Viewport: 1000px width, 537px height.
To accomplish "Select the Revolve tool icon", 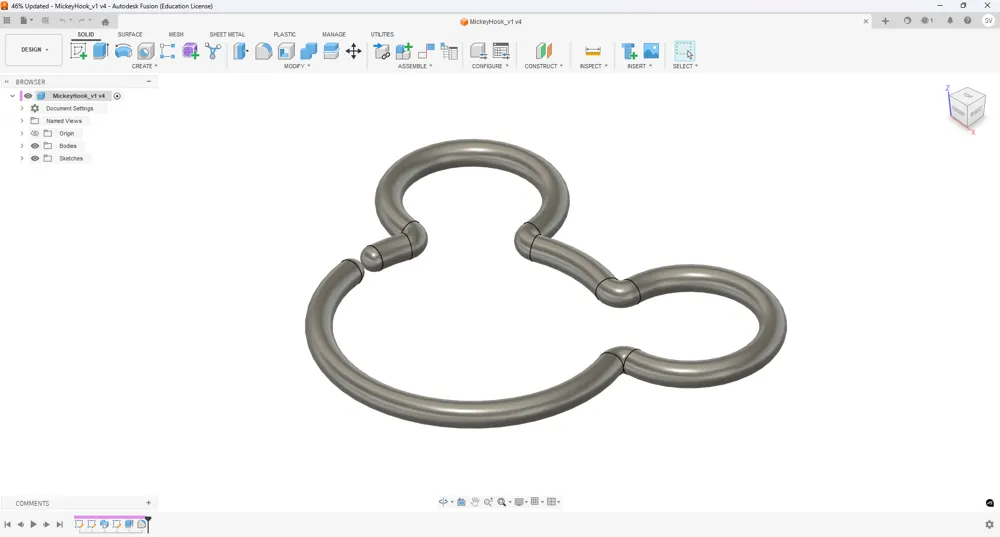I will [123, 51].
